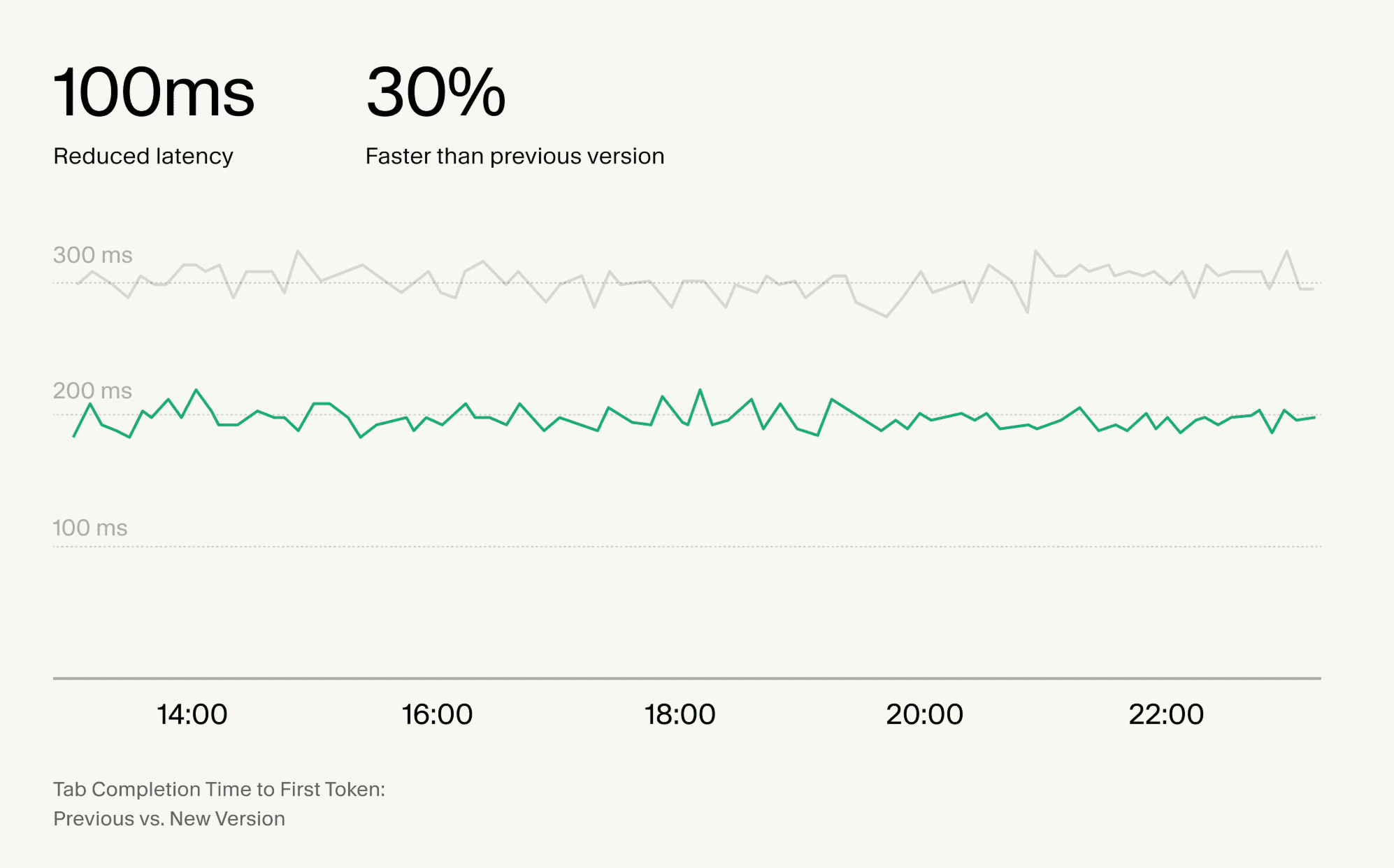This screenshot has height=868, width=1394.
Task: Click the right end of the green line
Action: [1314, 417]
